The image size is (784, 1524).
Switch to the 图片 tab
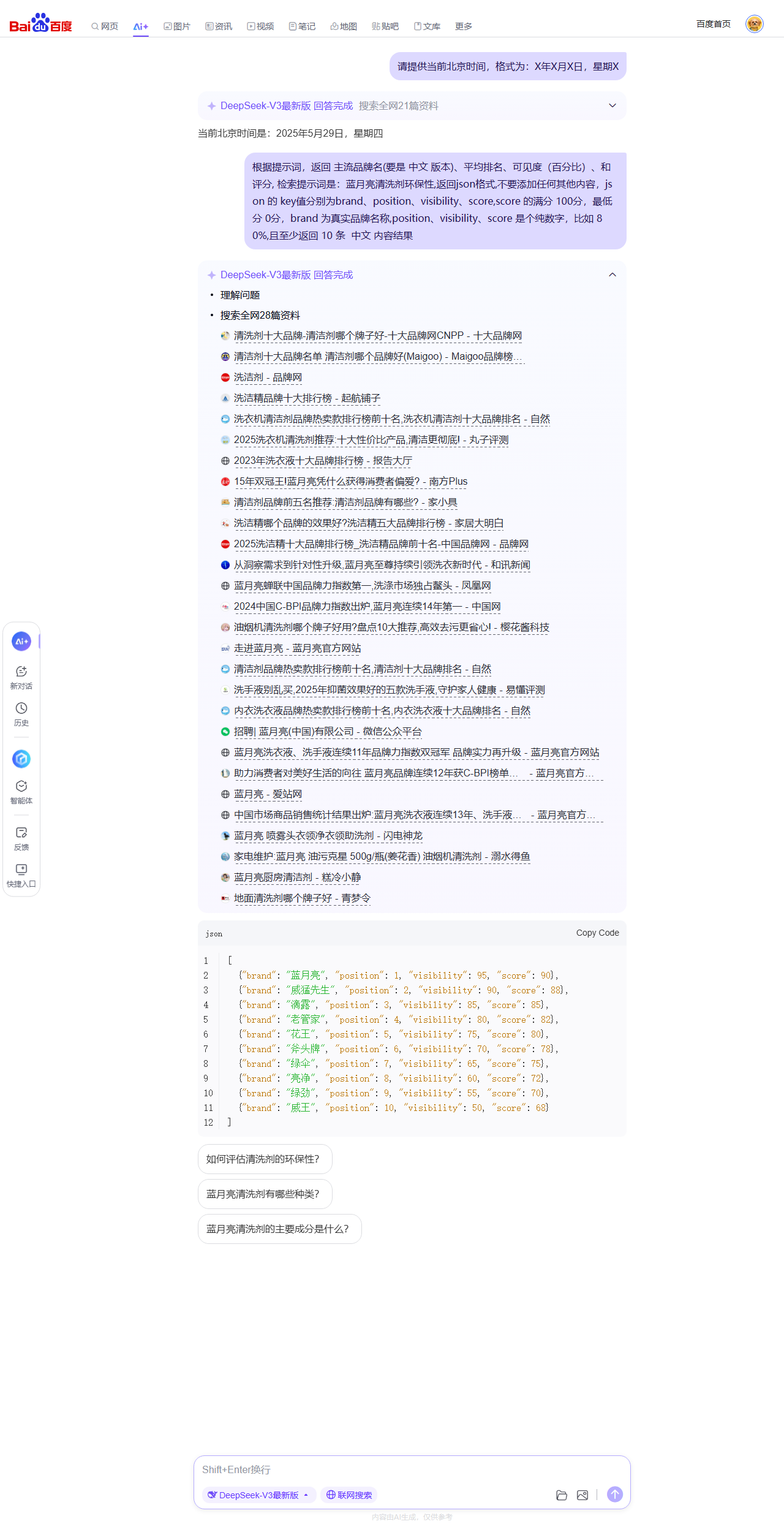pos(177,26)
